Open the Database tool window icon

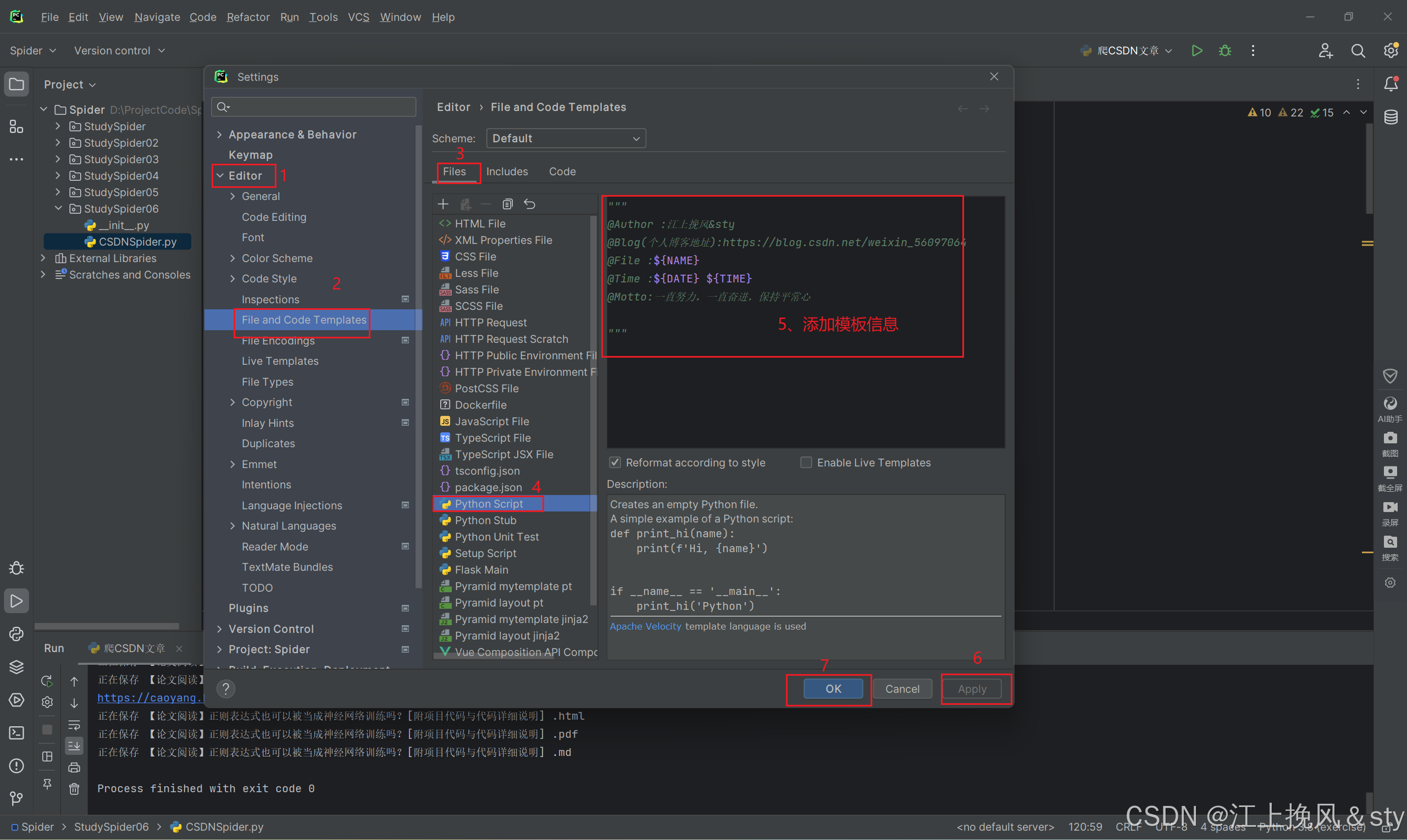(x=1390, y=116)
